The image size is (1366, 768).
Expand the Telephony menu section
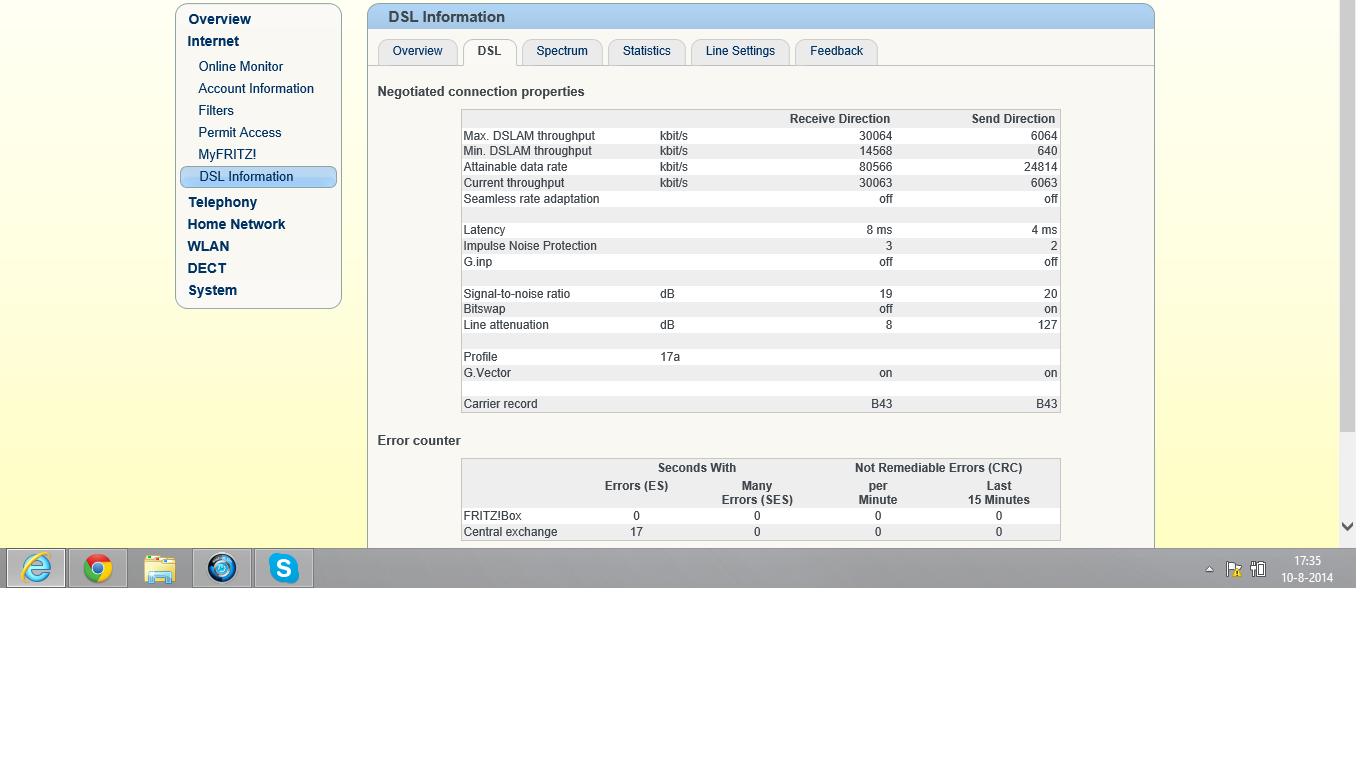tap(222, 202)
